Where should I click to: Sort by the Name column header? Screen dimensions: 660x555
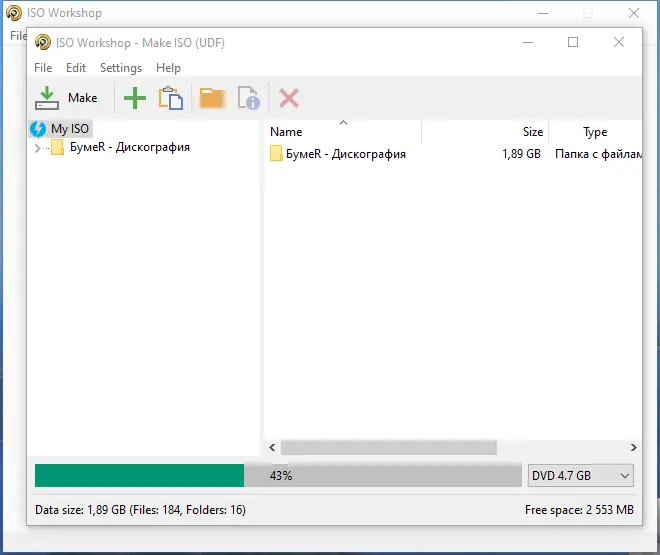(x=343, y=132)
